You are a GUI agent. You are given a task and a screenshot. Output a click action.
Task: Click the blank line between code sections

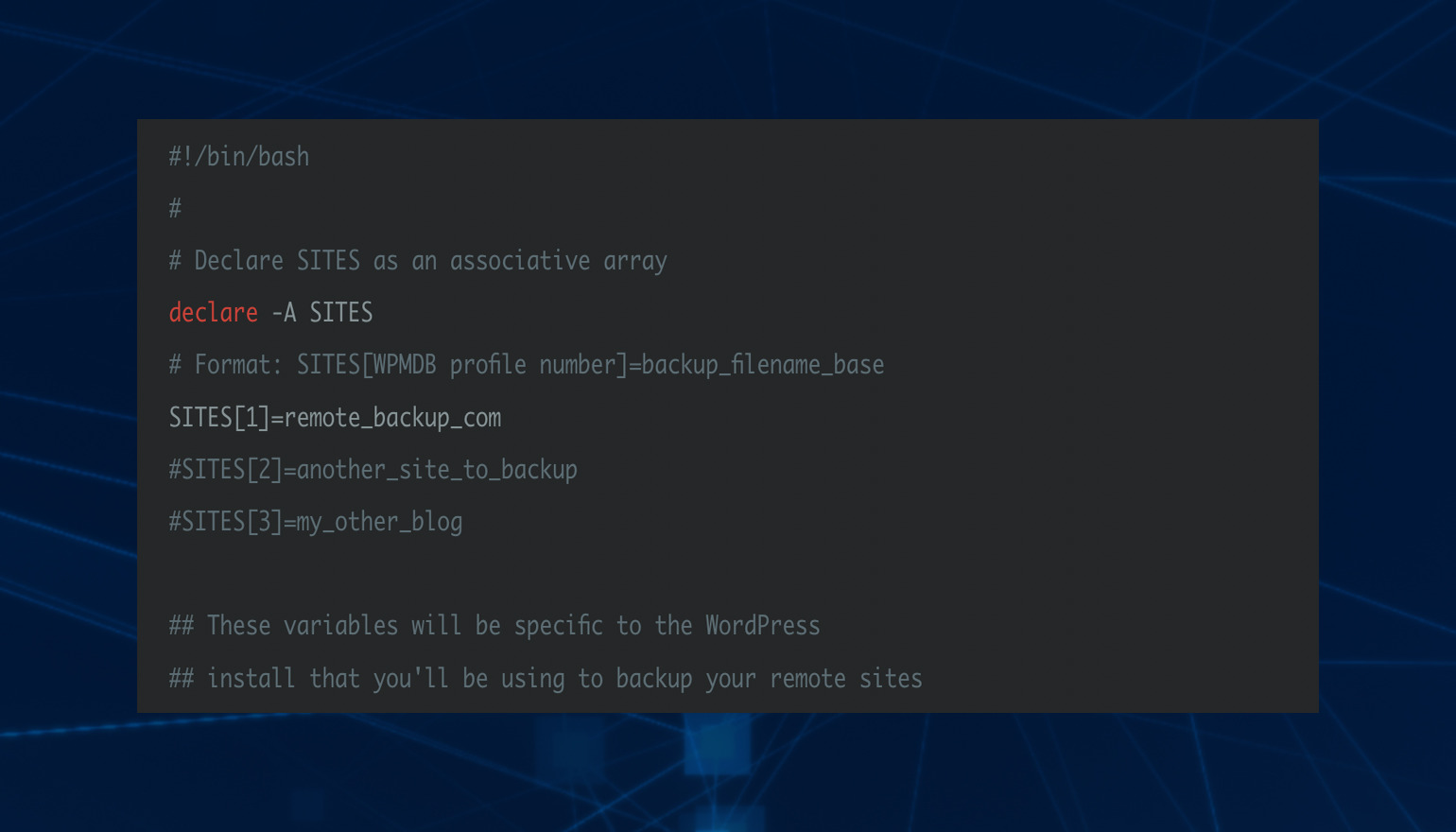(728, 574)
